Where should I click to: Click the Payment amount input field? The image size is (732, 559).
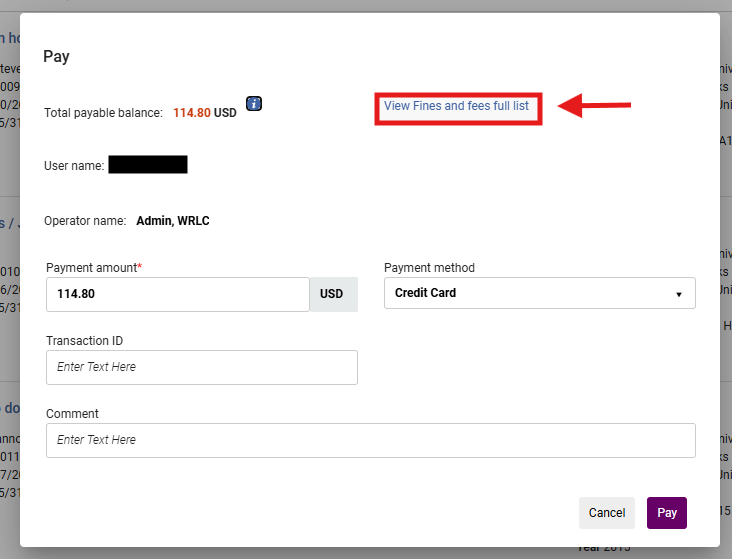[177, 294]
